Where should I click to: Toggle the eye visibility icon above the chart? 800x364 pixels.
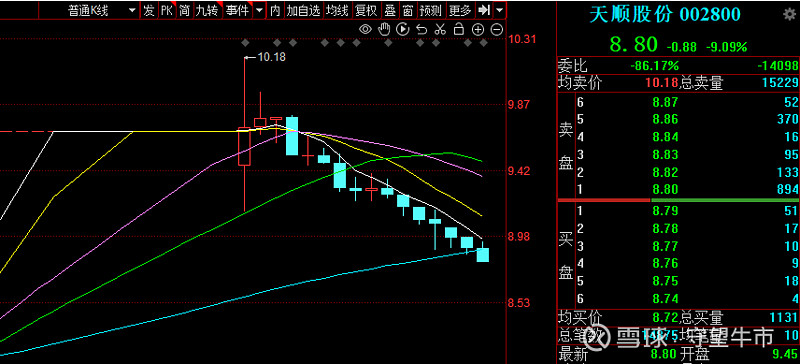(x=365, y=29)
